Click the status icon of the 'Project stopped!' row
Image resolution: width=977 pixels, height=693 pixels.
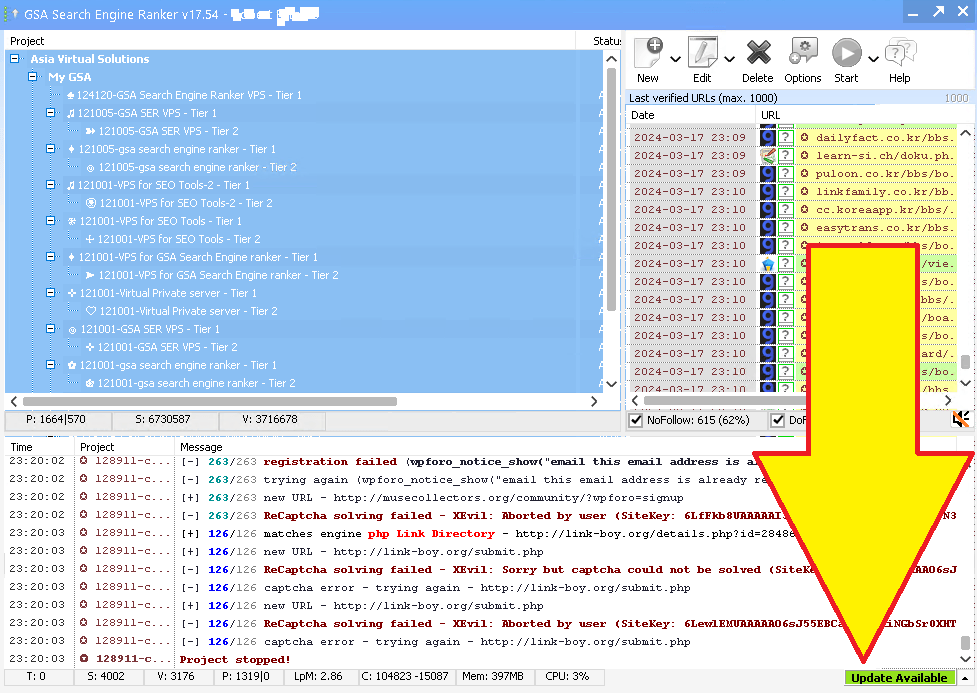point(83,658)
